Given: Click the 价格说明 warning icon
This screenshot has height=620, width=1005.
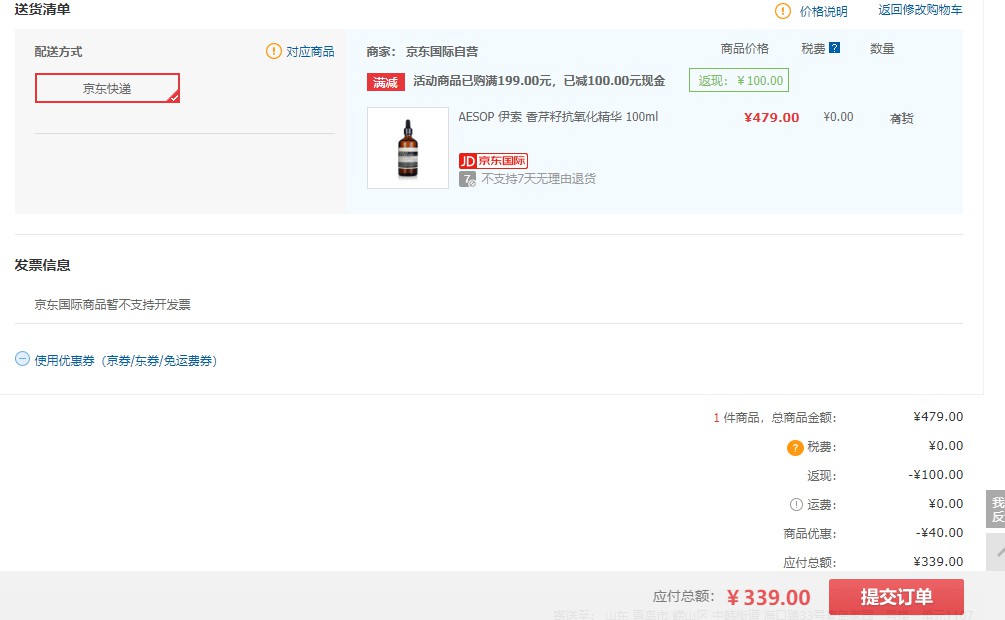Looking at the screenshot, I should tap(783, 11).
